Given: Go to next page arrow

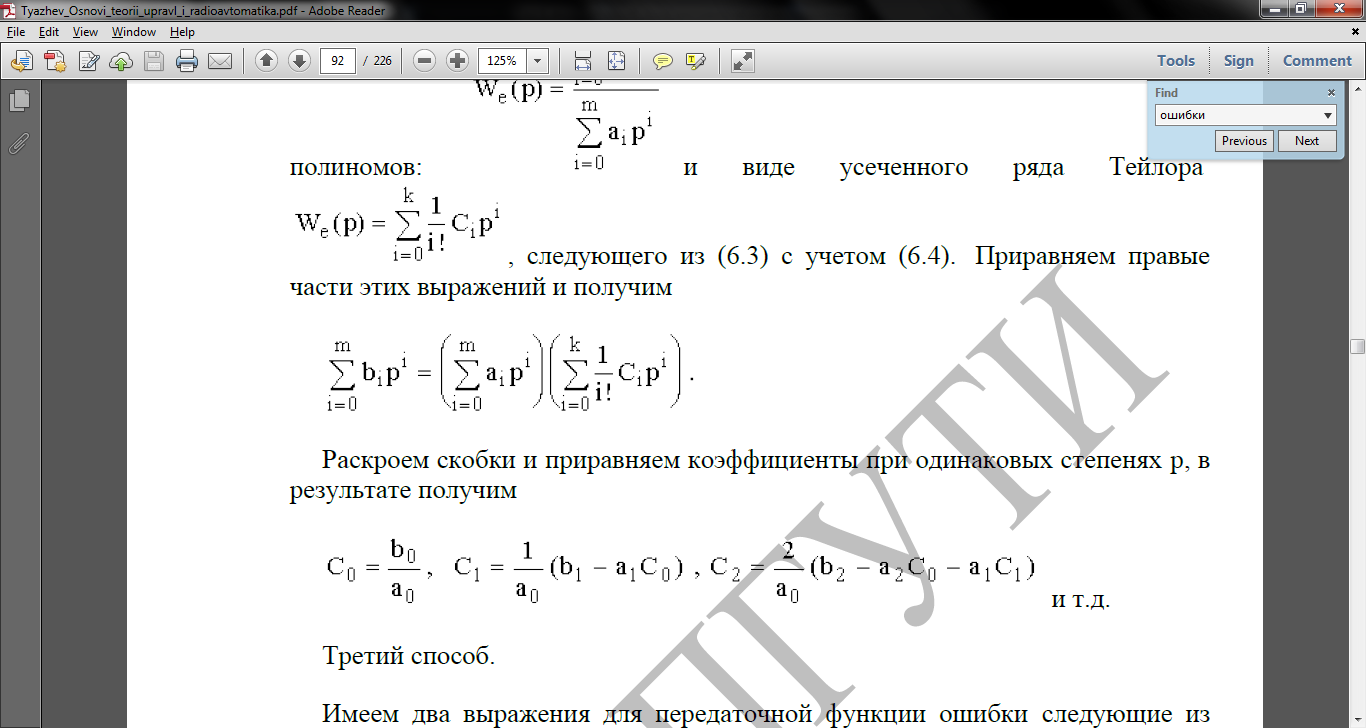Looking at the screenshot, I should coord(298,61).
